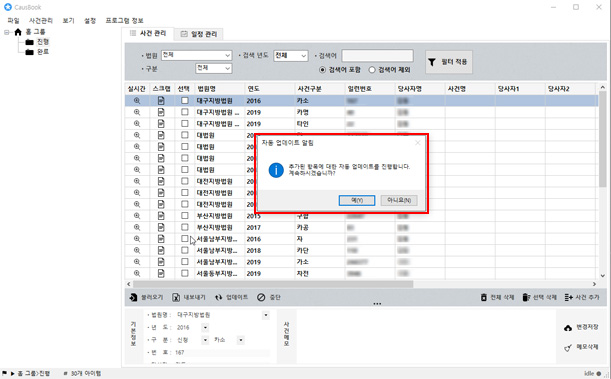
Task: Click the magnifier icon in the 카공 row
Action: (137, 227)
